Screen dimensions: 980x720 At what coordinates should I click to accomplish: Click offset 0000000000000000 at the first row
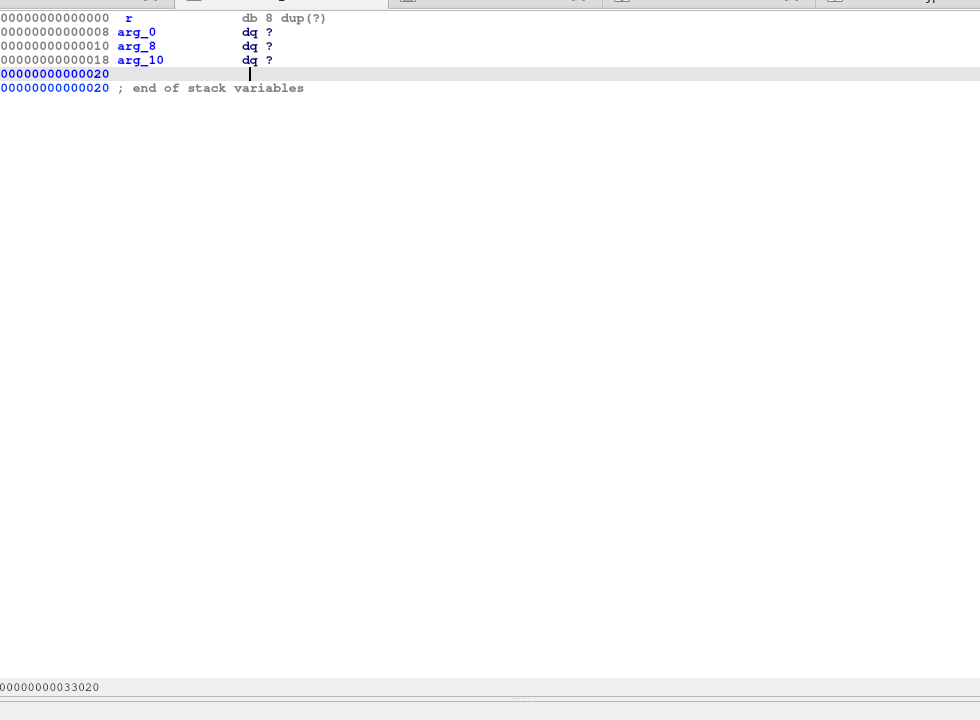(55, 18)
